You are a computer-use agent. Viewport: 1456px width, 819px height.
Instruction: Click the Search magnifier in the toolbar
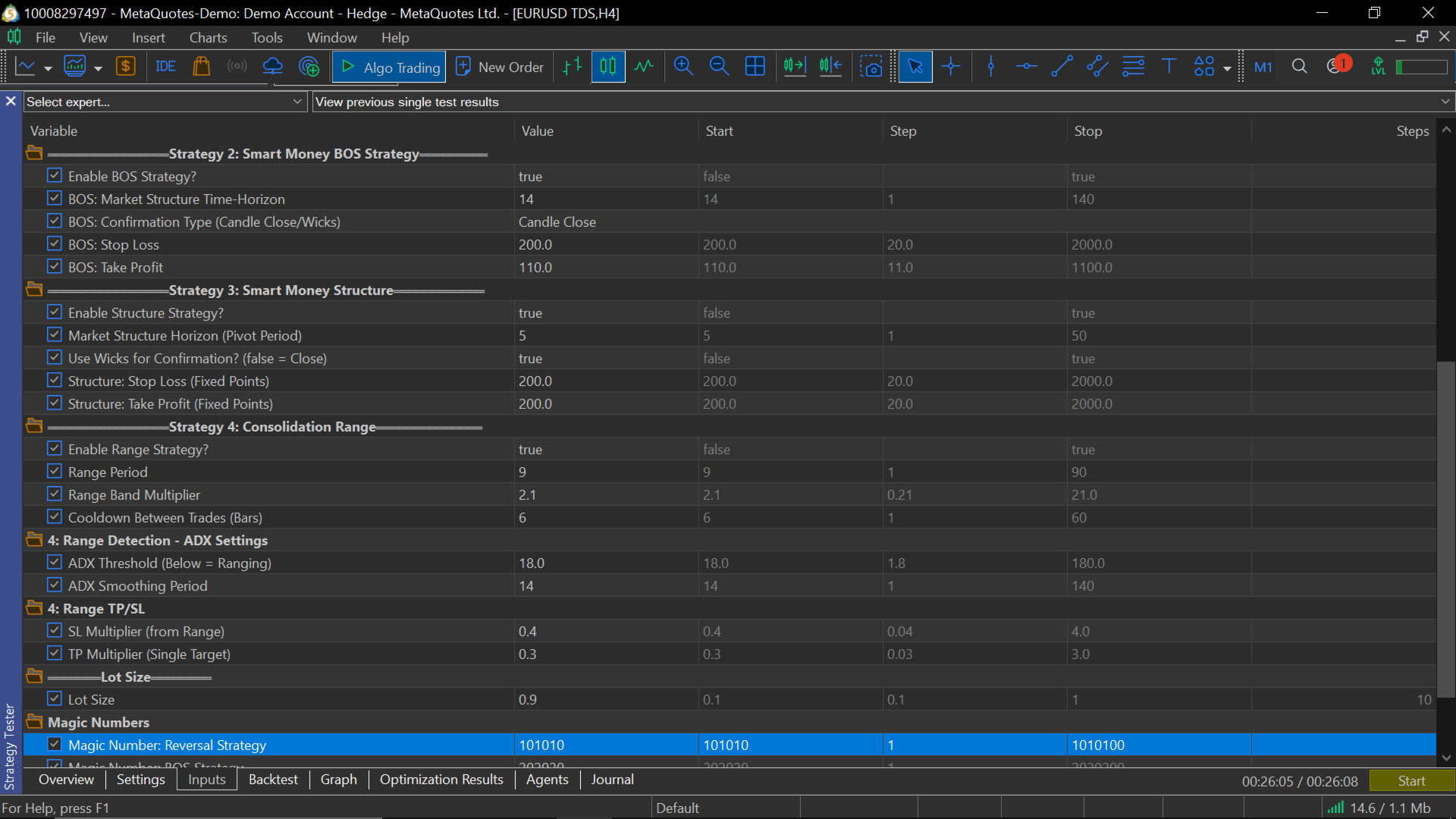(1299, 67)
